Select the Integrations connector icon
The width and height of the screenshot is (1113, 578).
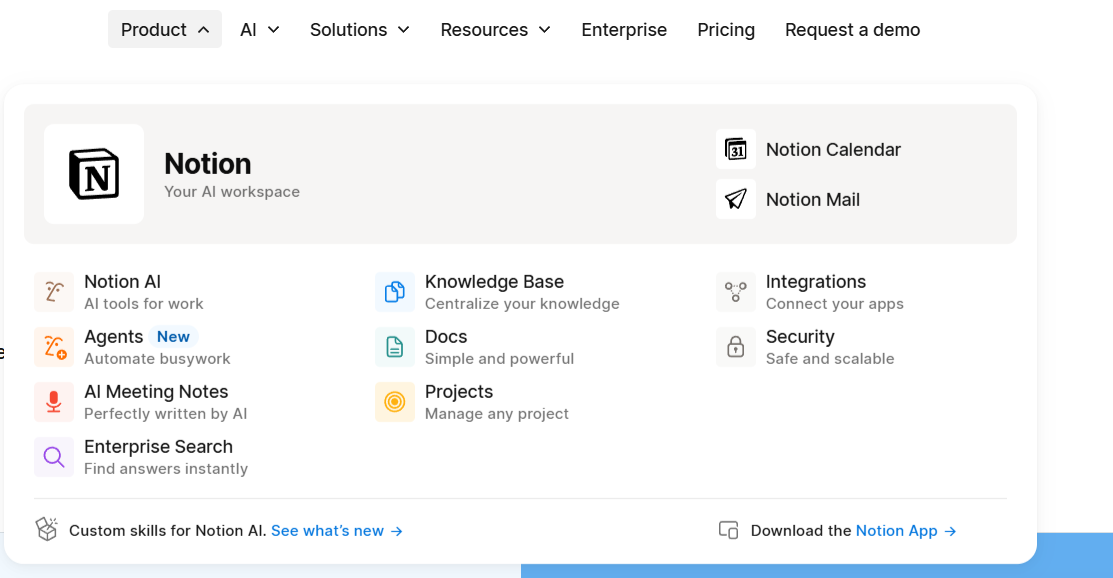click(735, 291)
